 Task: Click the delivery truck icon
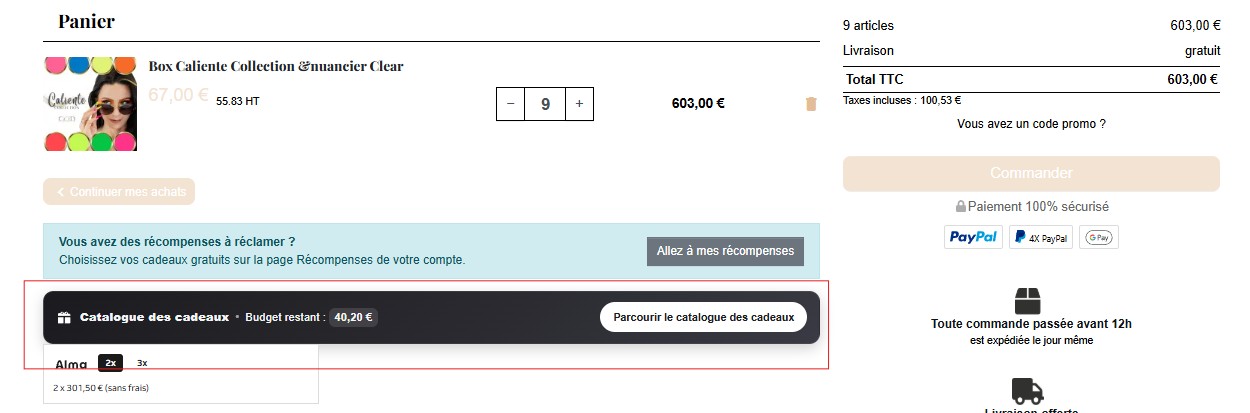(1028, 391)
